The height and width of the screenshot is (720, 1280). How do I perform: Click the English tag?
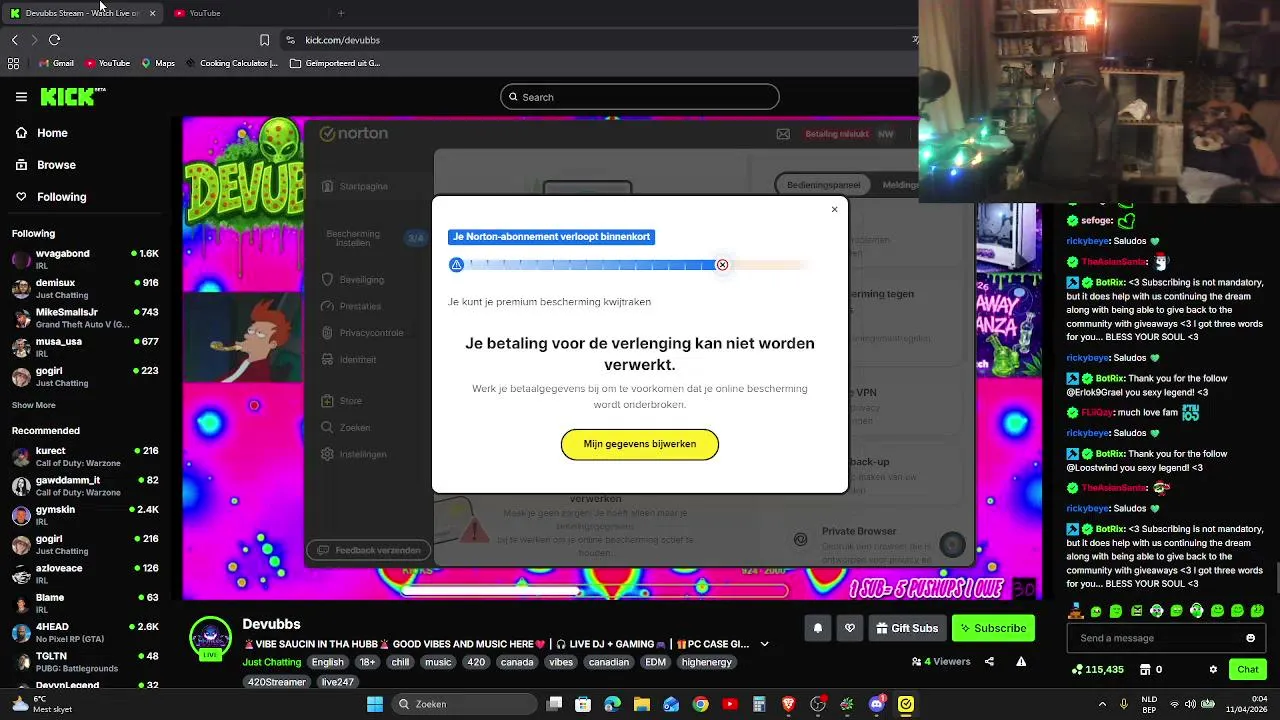[327, 662]
